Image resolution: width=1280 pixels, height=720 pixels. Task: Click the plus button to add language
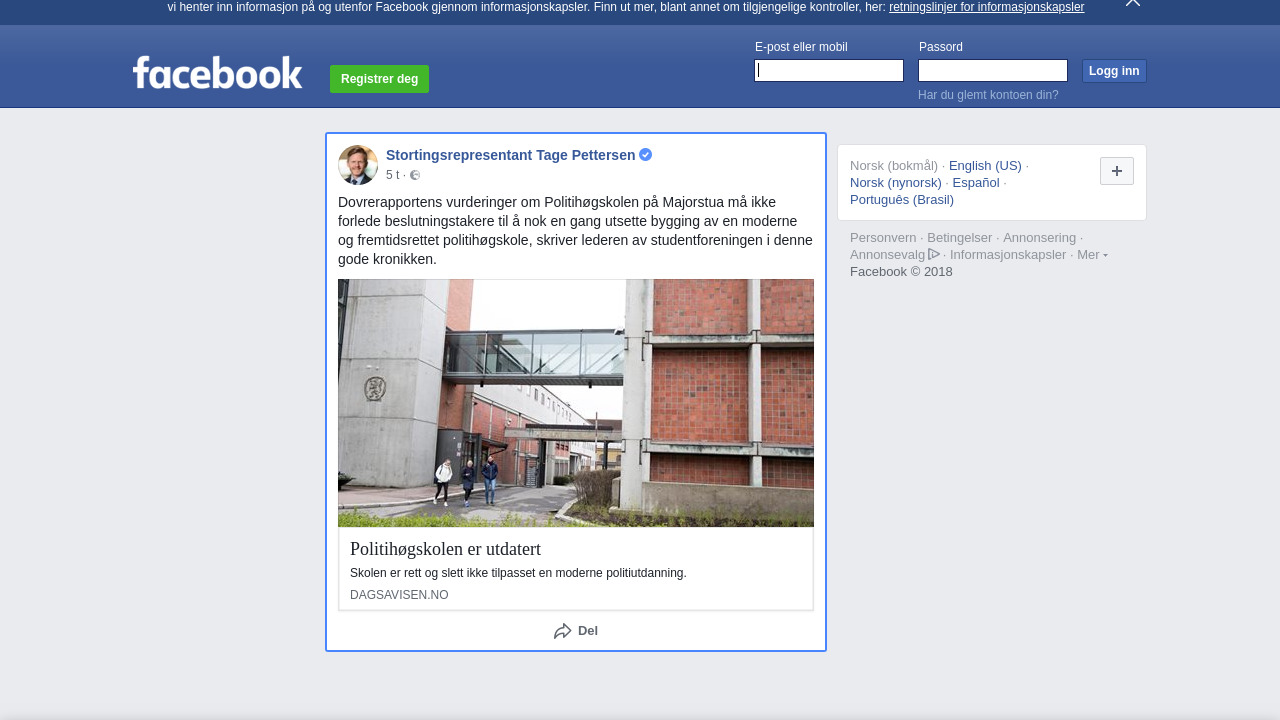pyautogui.click(x=1117, y=171)
